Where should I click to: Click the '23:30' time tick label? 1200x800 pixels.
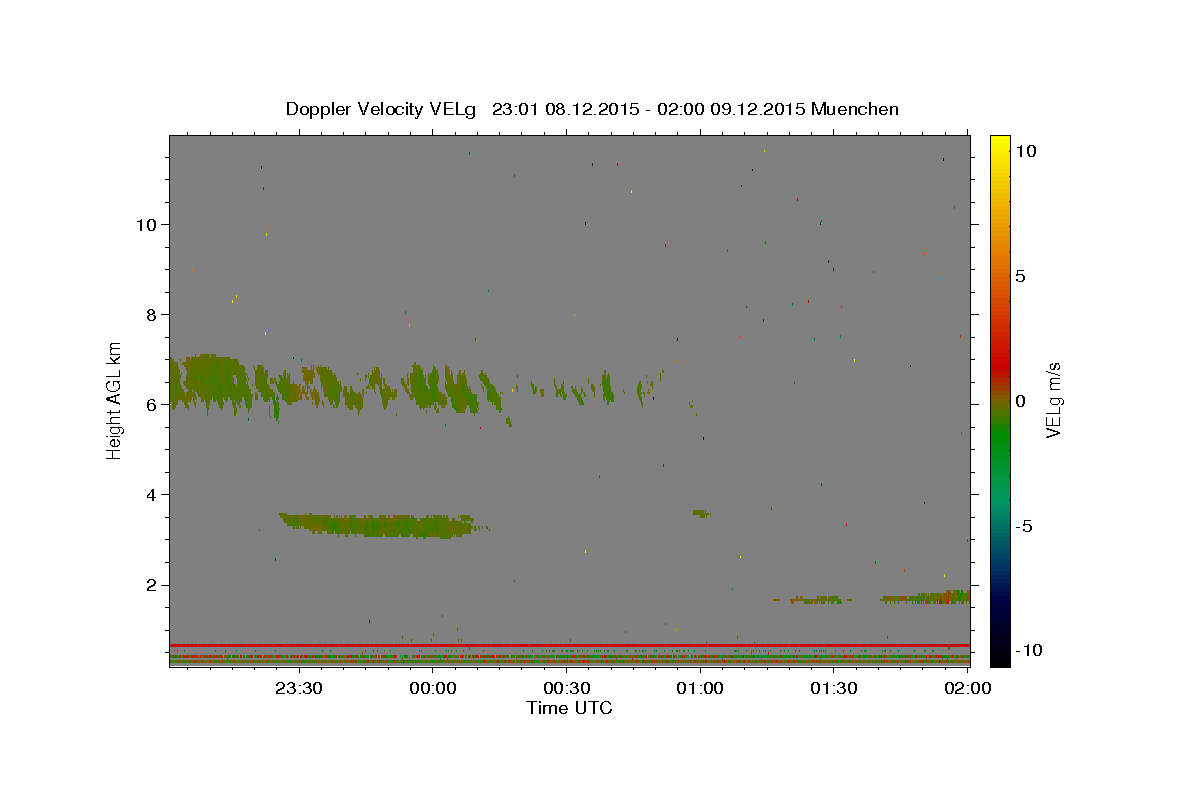tap(300, 688)
